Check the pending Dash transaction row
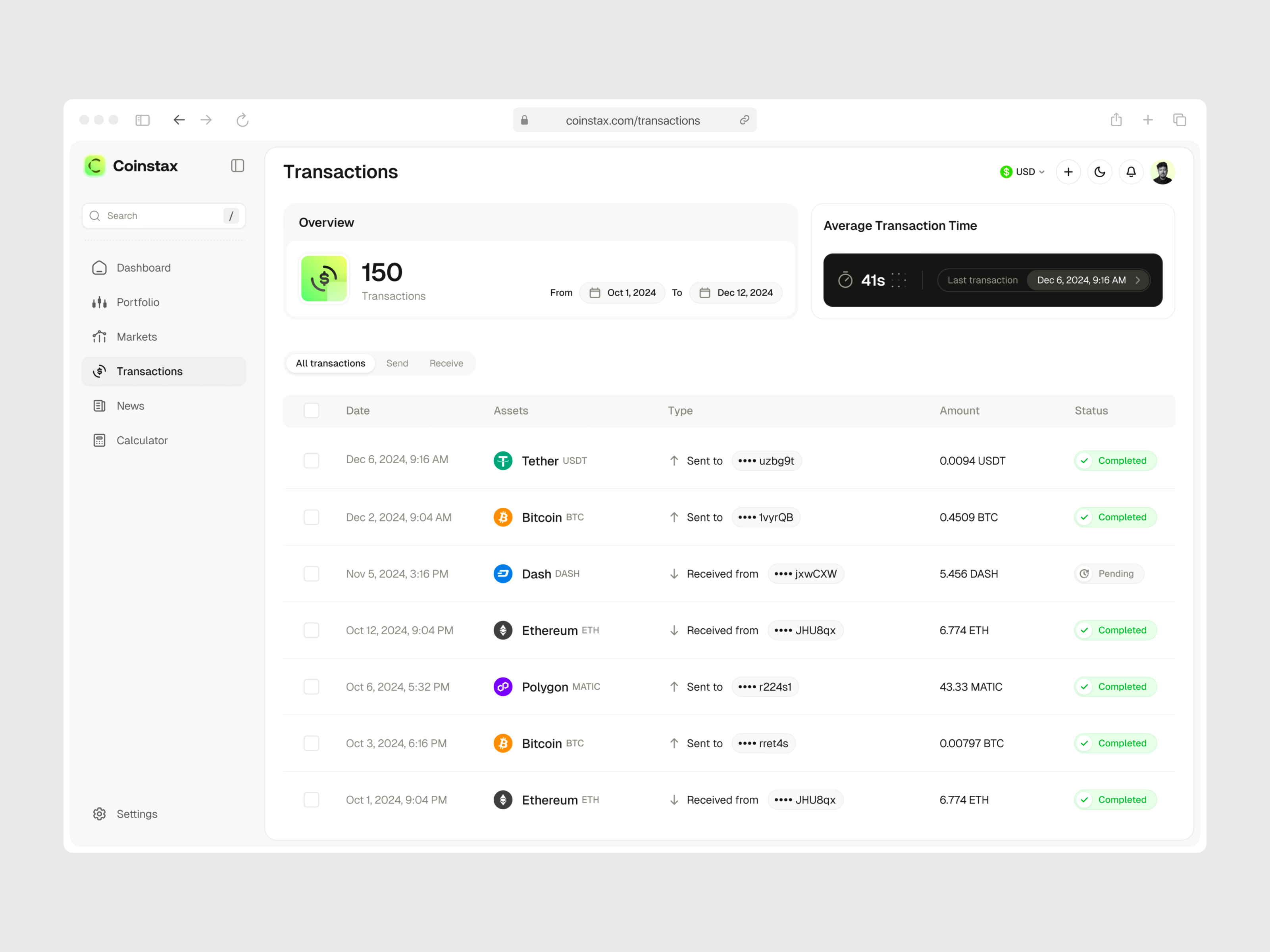Viewport: 1270px width, 952px height. 311,573
